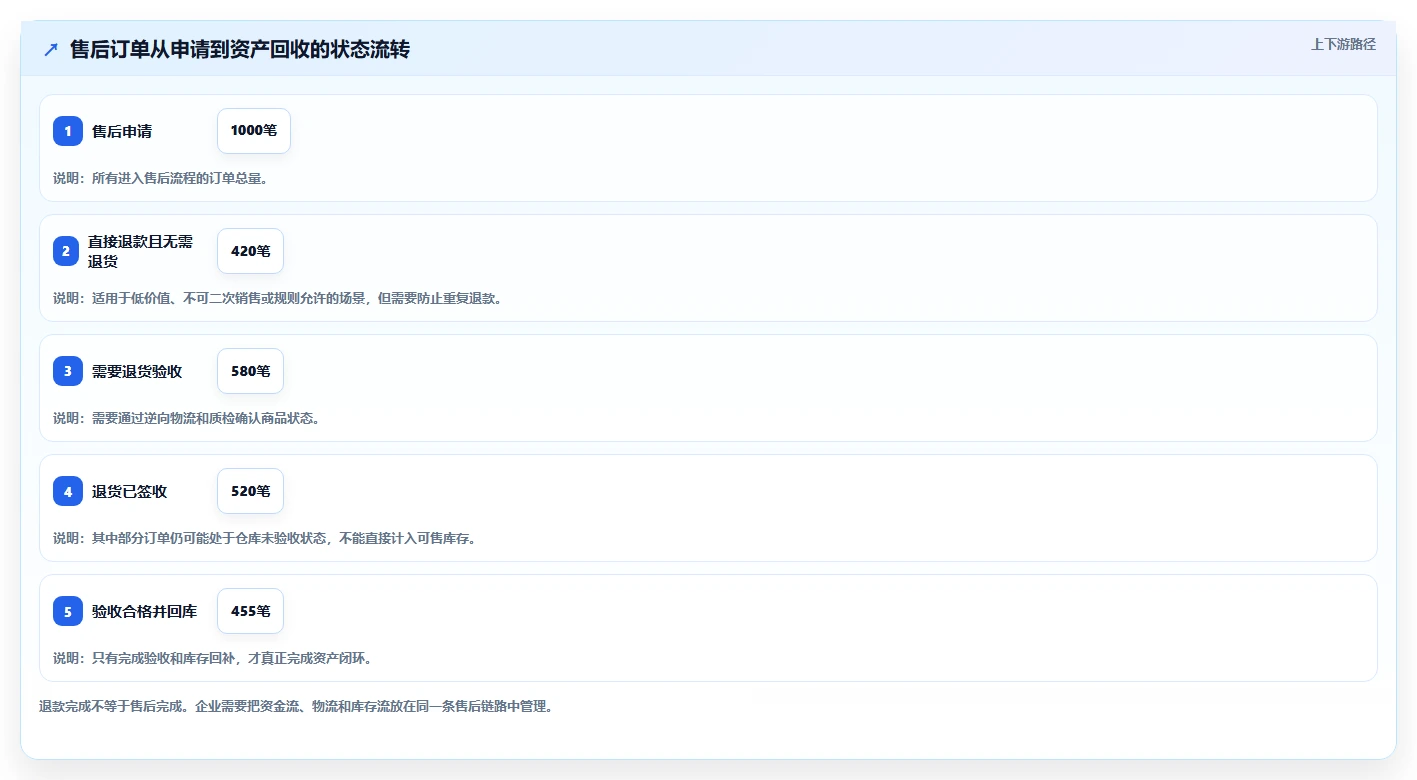Image resolution: width=1417 pixels, height=780 pixels.
Task: Click the 520笔 value chip
Action: coord(250,491)
